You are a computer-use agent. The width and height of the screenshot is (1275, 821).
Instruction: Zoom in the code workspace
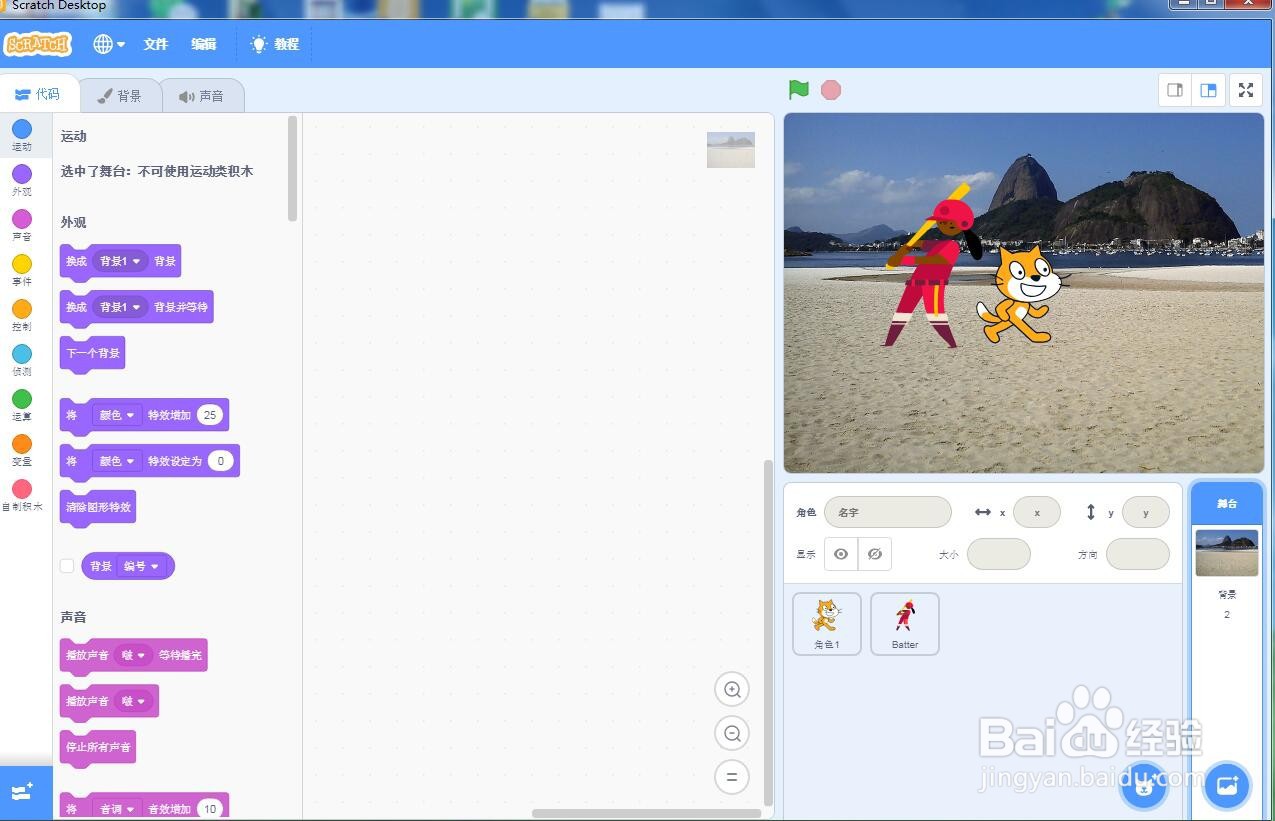(x=732, y=689)
